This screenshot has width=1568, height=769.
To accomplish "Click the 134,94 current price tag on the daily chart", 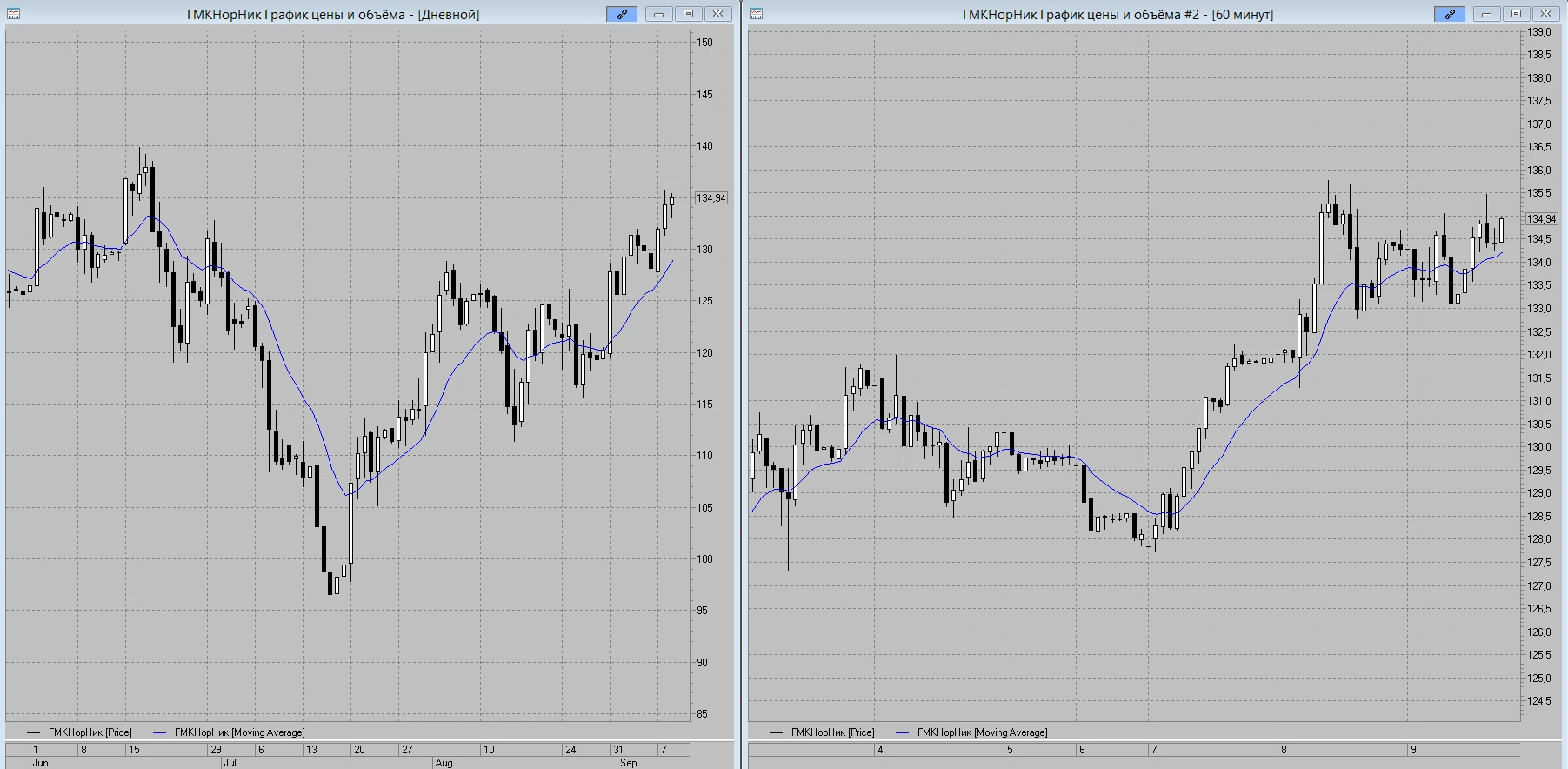I will (711, 198).
